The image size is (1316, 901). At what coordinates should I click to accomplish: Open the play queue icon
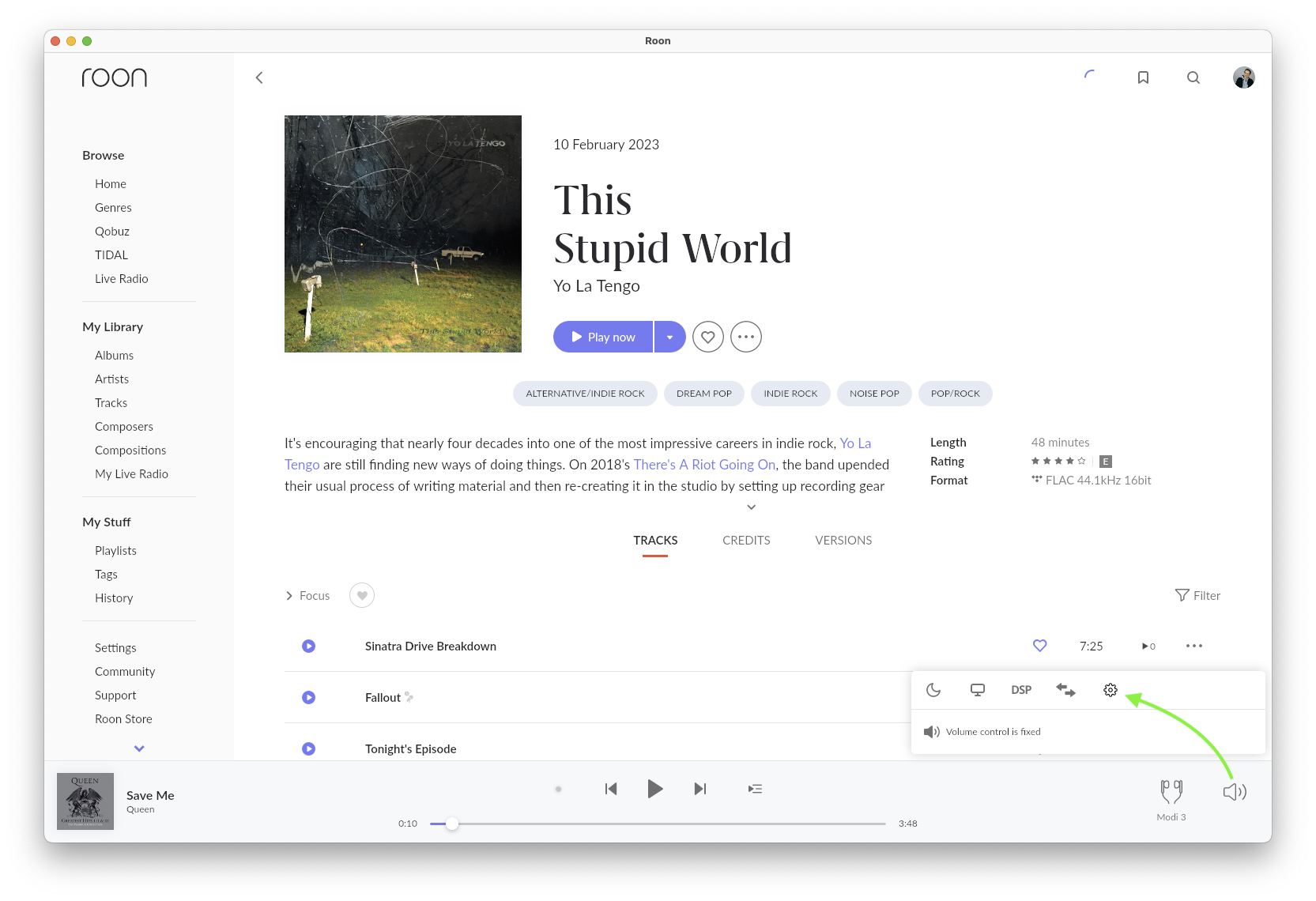click(756, 789)
